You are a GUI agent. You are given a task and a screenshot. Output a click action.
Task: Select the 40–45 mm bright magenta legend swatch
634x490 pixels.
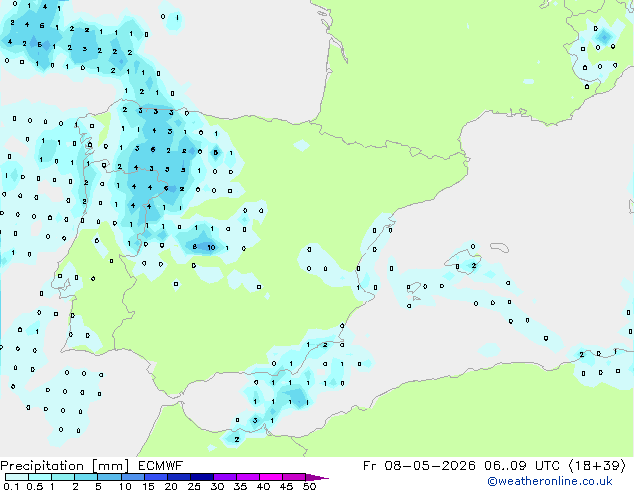coord(271,477)
